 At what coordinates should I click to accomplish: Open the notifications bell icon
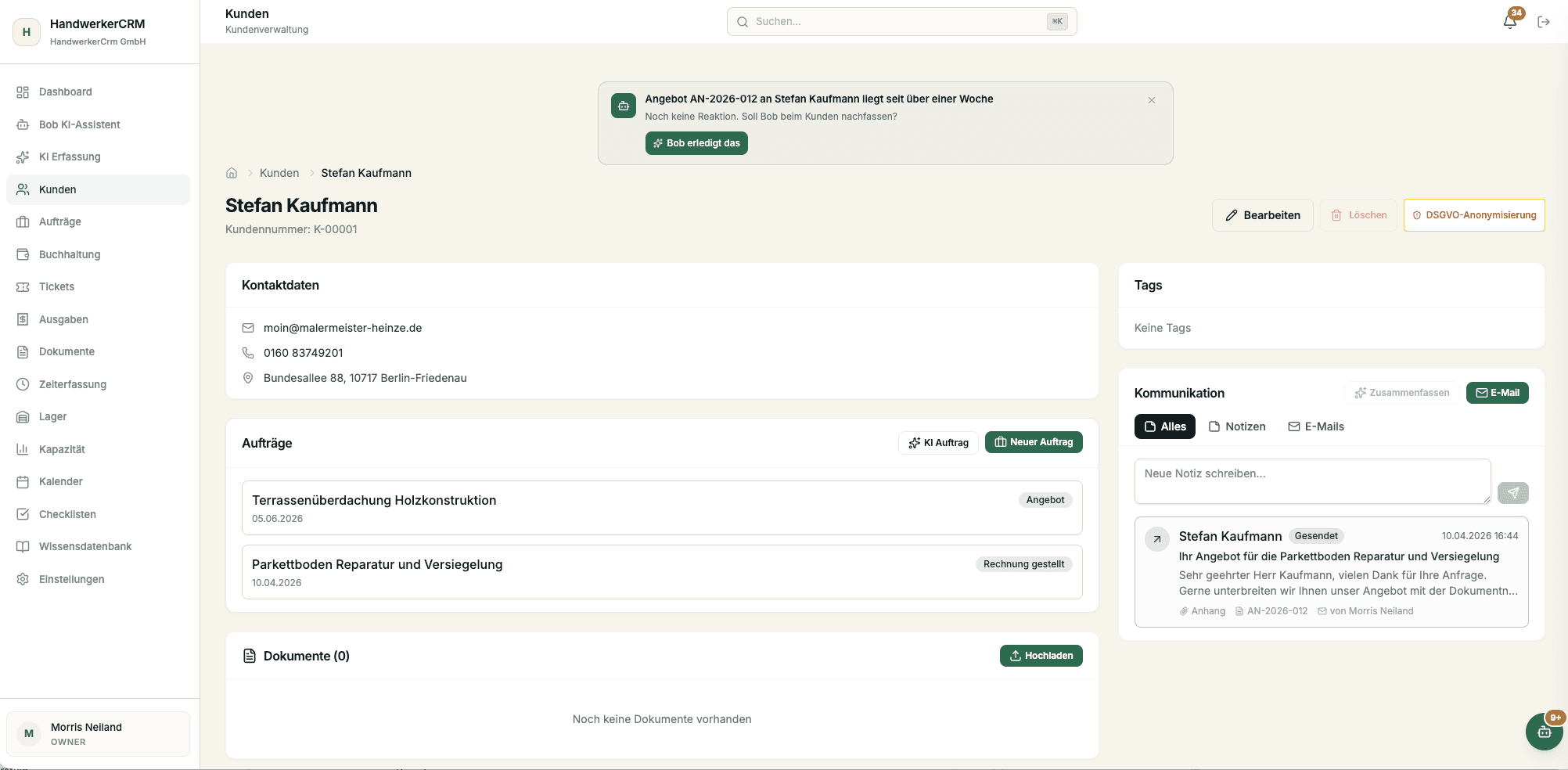tap(1510, 21)
